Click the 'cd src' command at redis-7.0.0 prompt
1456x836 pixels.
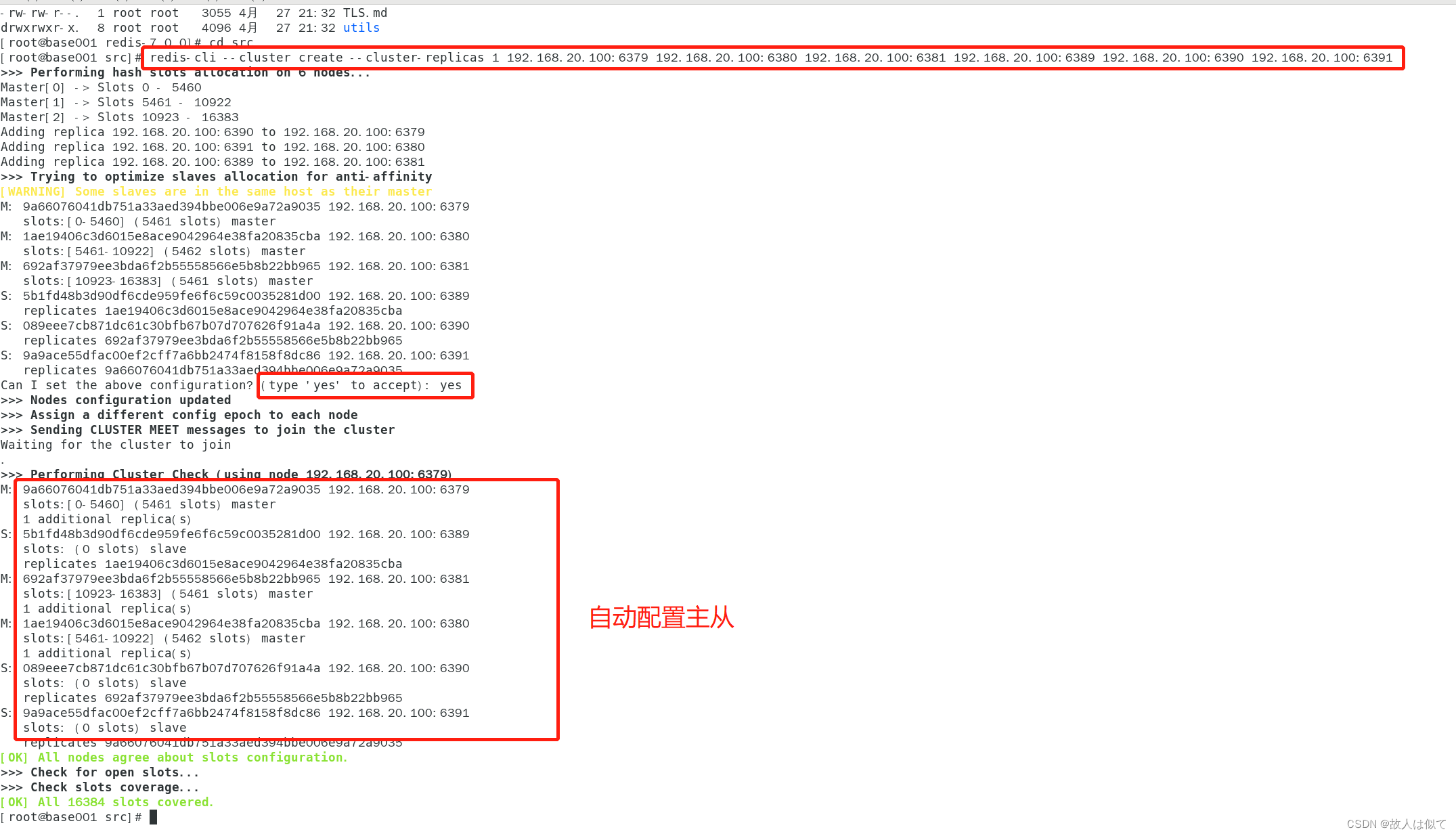point(231,43)
